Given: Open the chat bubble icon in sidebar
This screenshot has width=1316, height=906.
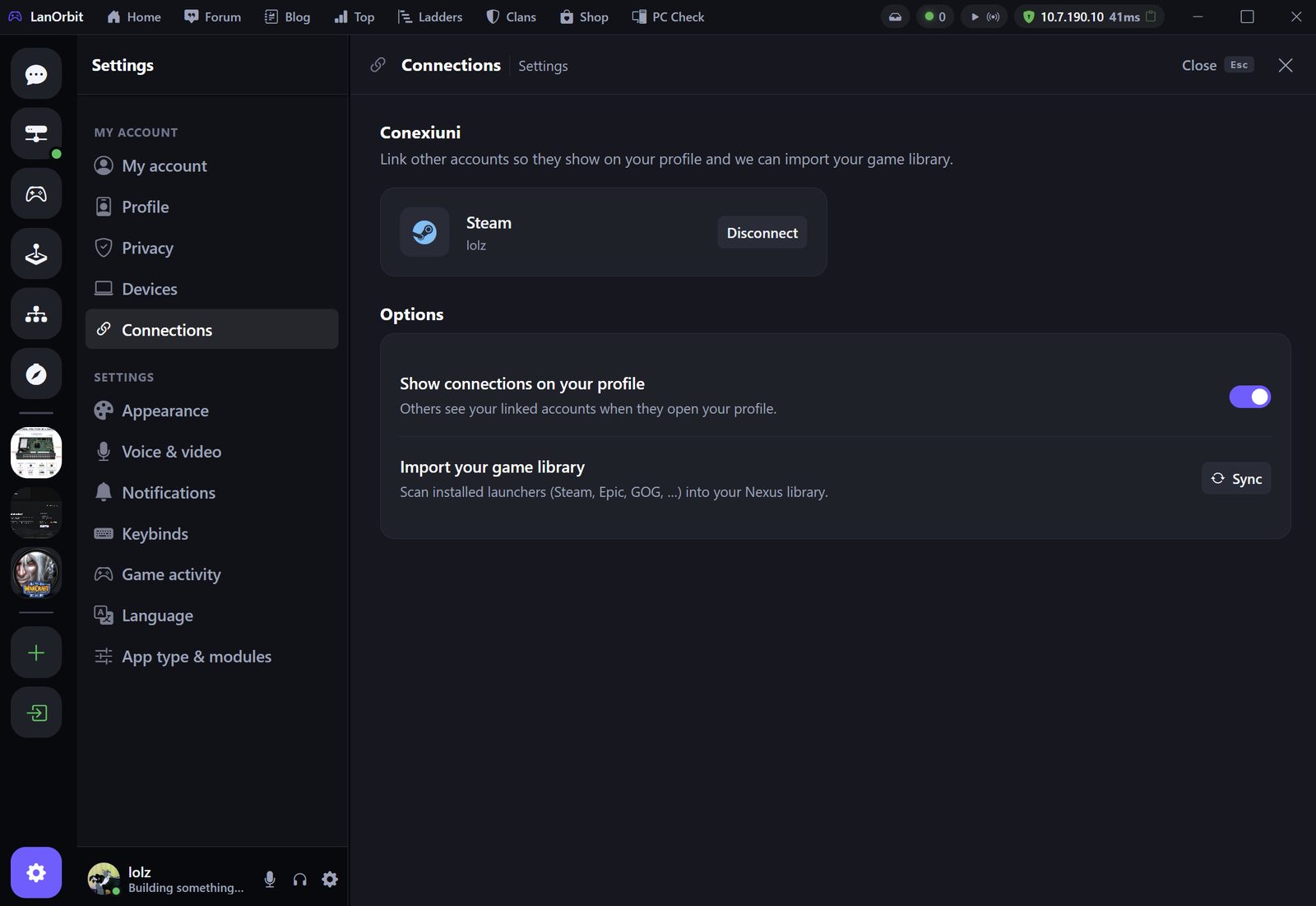Looking at the screenshot, I should (x=36, y=74).
